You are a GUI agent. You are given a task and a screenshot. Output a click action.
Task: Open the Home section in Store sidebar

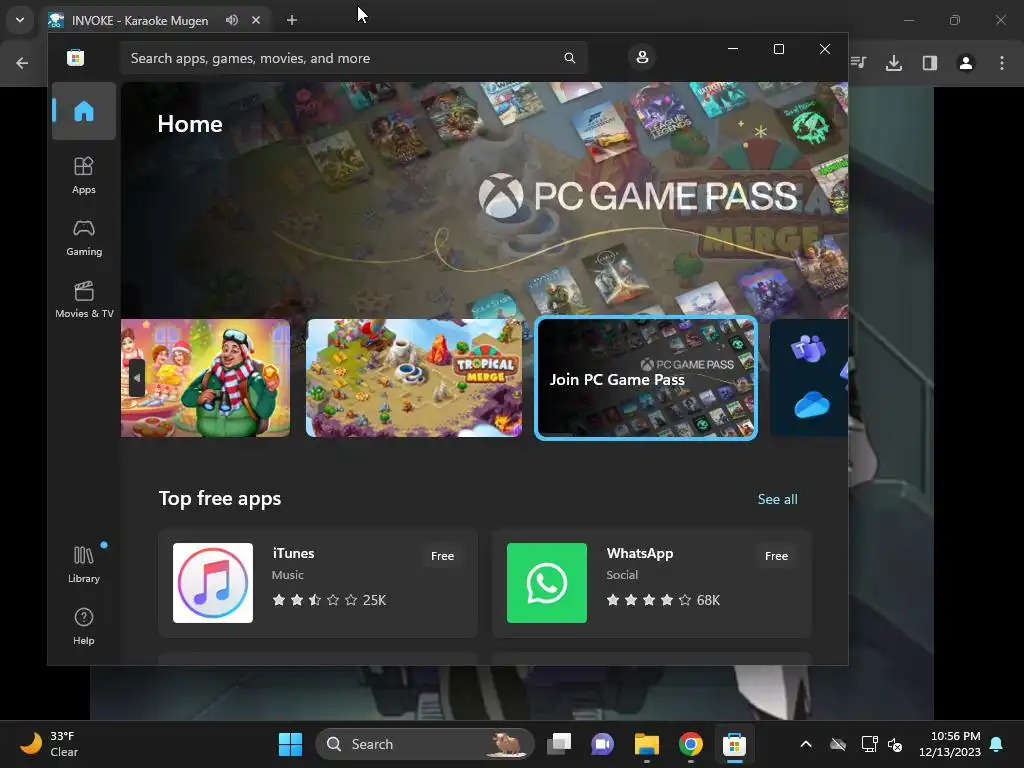click(x=84, y=111)
